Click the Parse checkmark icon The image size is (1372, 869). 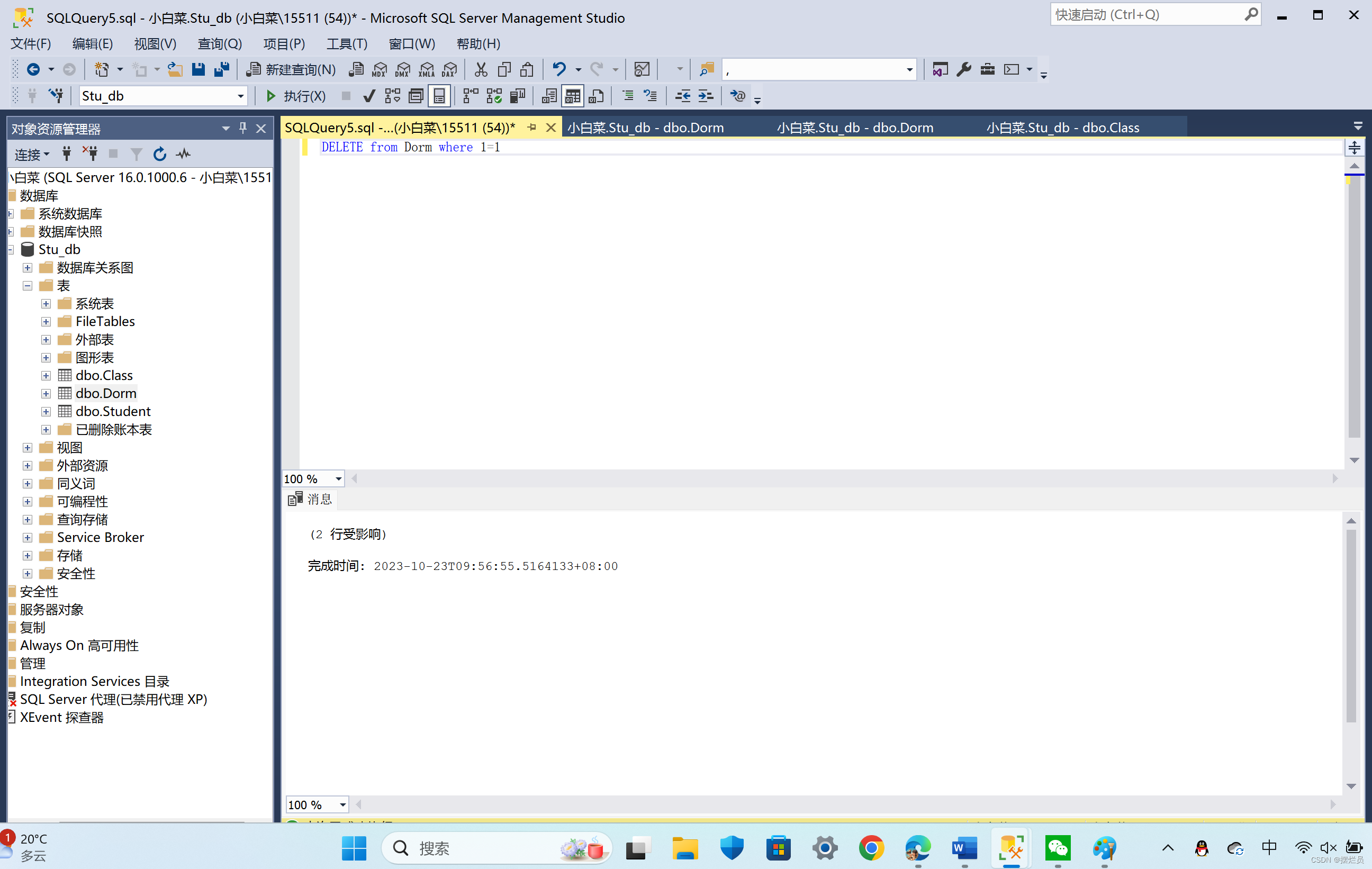[368, 96]
